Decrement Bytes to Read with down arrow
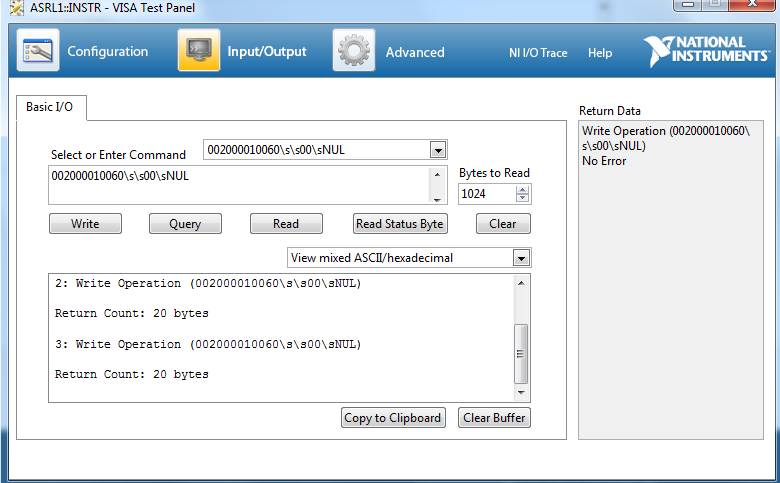780x483 pixels. (x=522, y=198)
